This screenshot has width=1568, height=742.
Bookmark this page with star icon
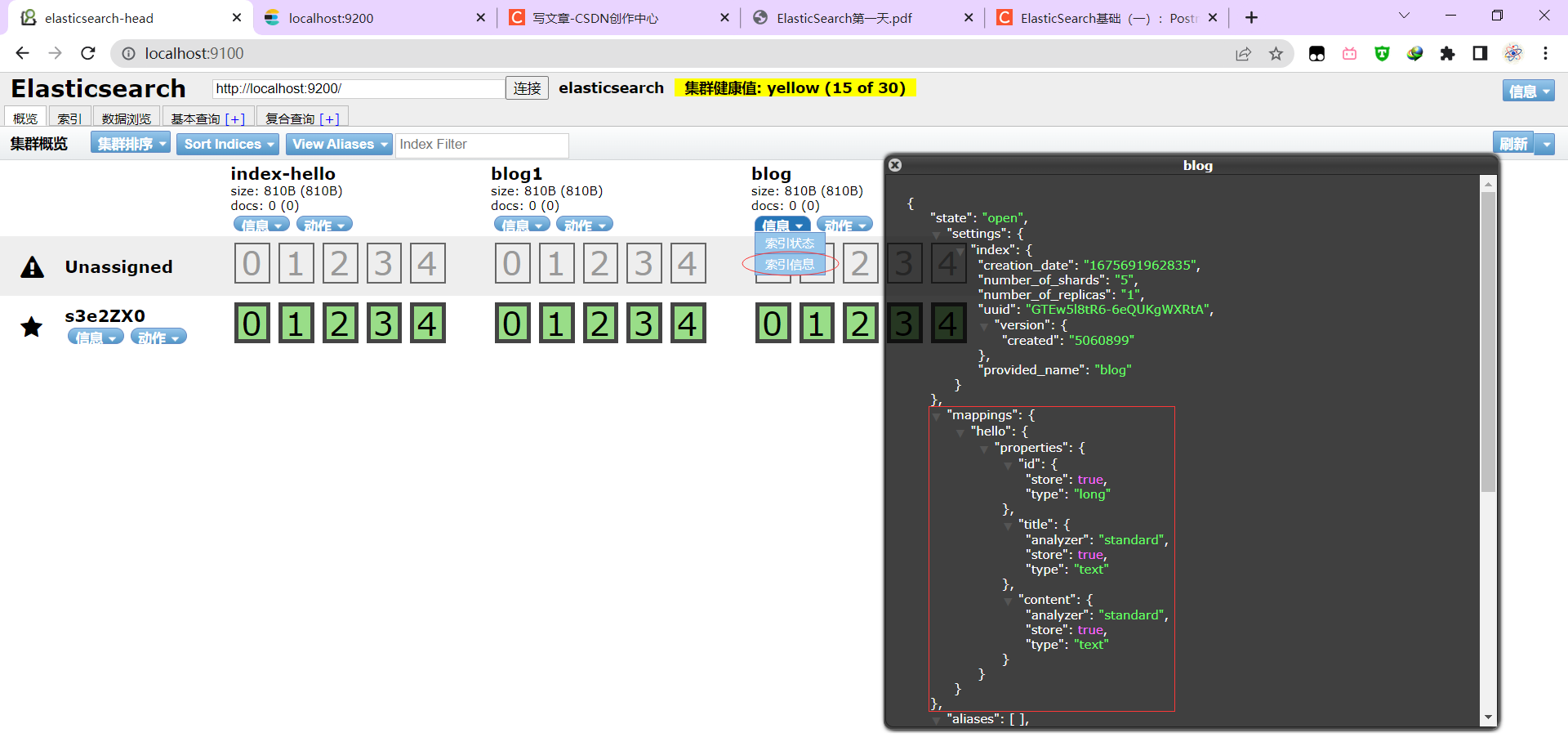(1276, 54)
